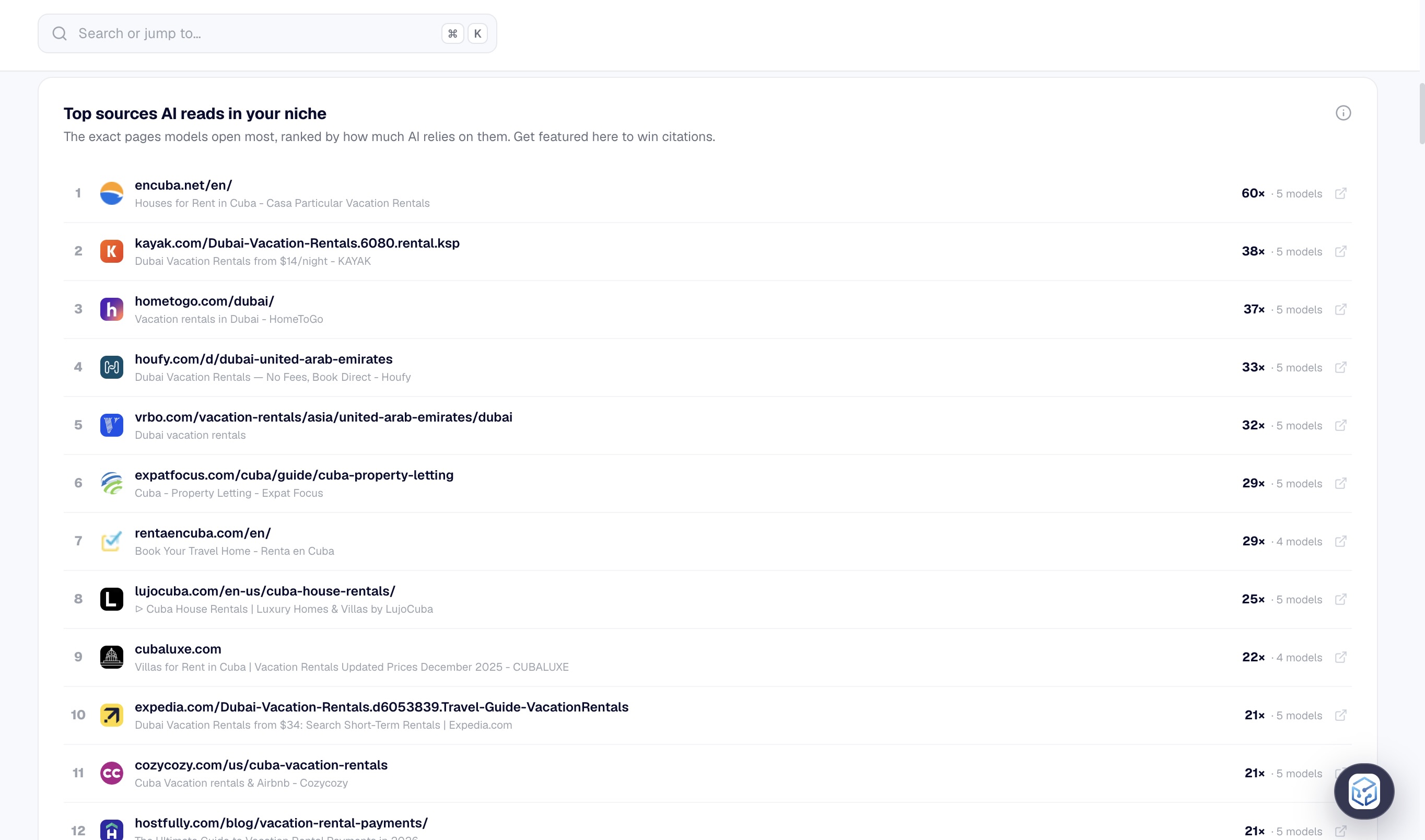Click the ⌘ shortcut key badge
This screenshot has width=1425, height=840.
tap(452, 34)
